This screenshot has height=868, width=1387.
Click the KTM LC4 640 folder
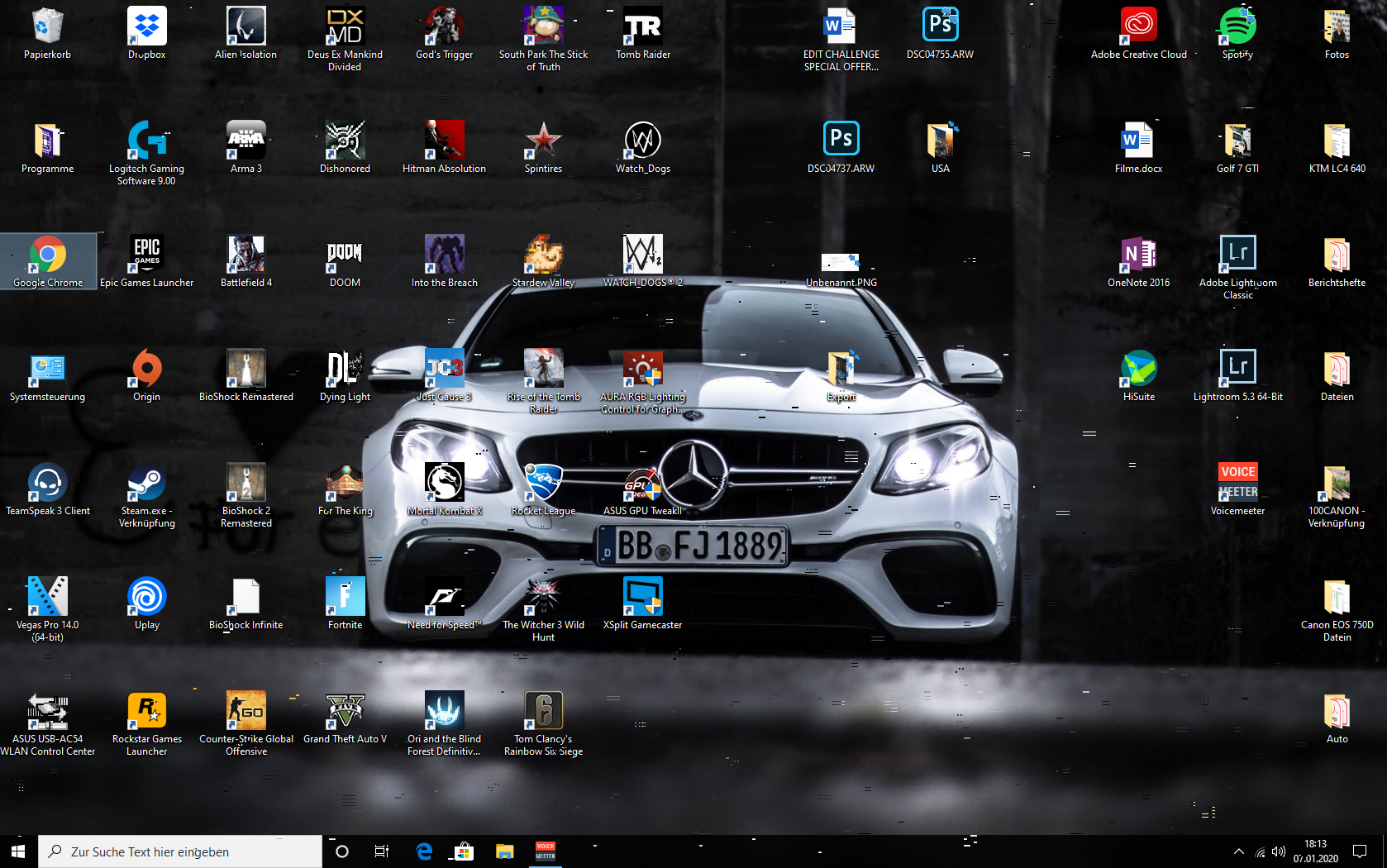coord(1337,140)
